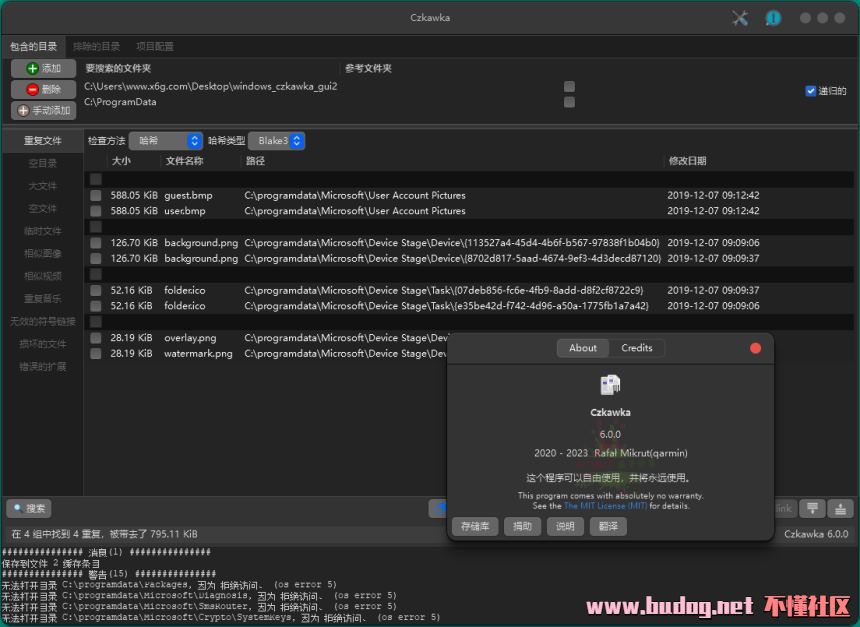Select 空文件 in the sidebar
The width and height of the screenshot is (860, 627).
[43, 208]
